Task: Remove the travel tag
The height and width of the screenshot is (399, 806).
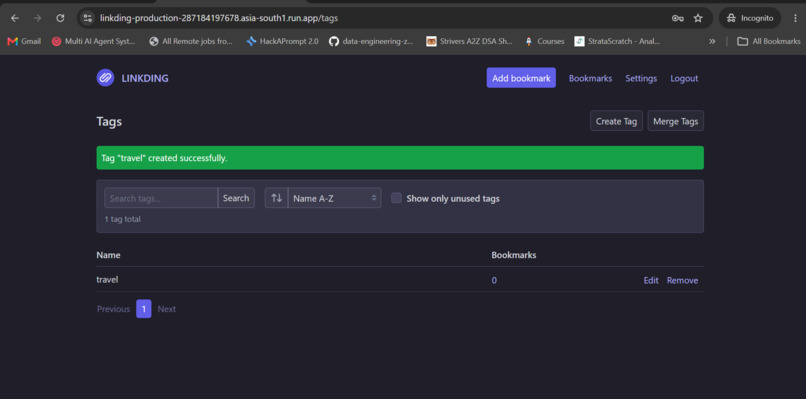Action: click(683, 280)
